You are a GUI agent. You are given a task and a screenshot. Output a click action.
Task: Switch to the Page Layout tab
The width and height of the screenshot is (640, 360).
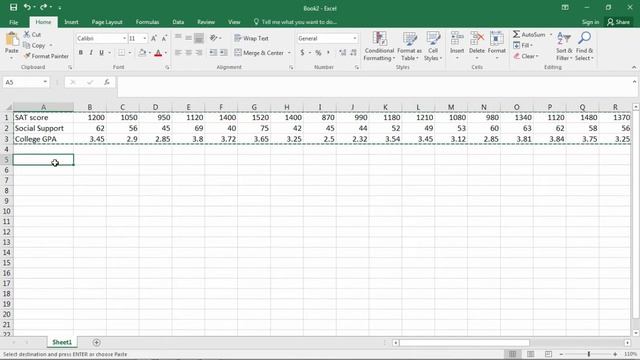pos(107,22)
